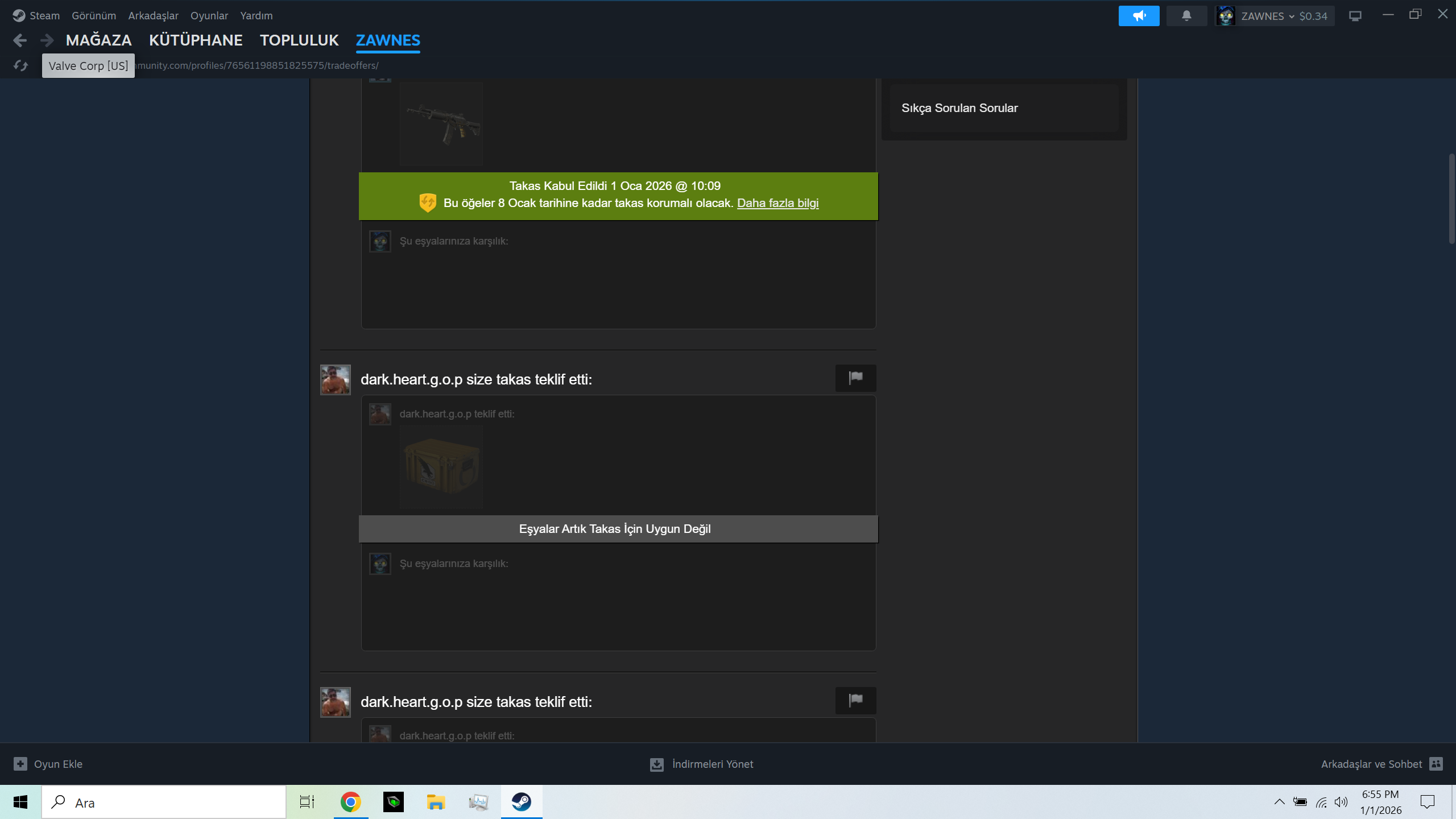
Task: Click the battery icon in the system tray
Action: [x=1300, y=802]
